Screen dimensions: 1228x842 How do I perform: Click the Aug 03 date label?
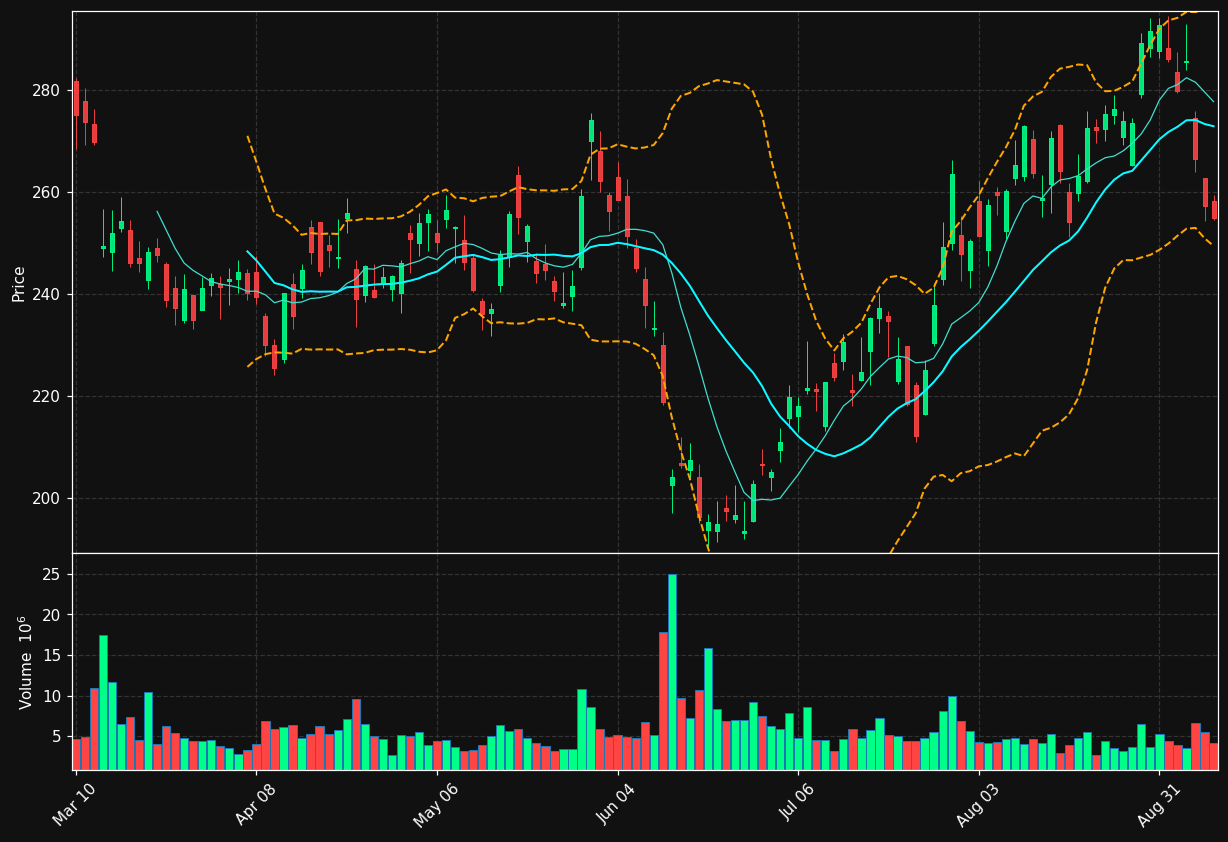point(978,805)
